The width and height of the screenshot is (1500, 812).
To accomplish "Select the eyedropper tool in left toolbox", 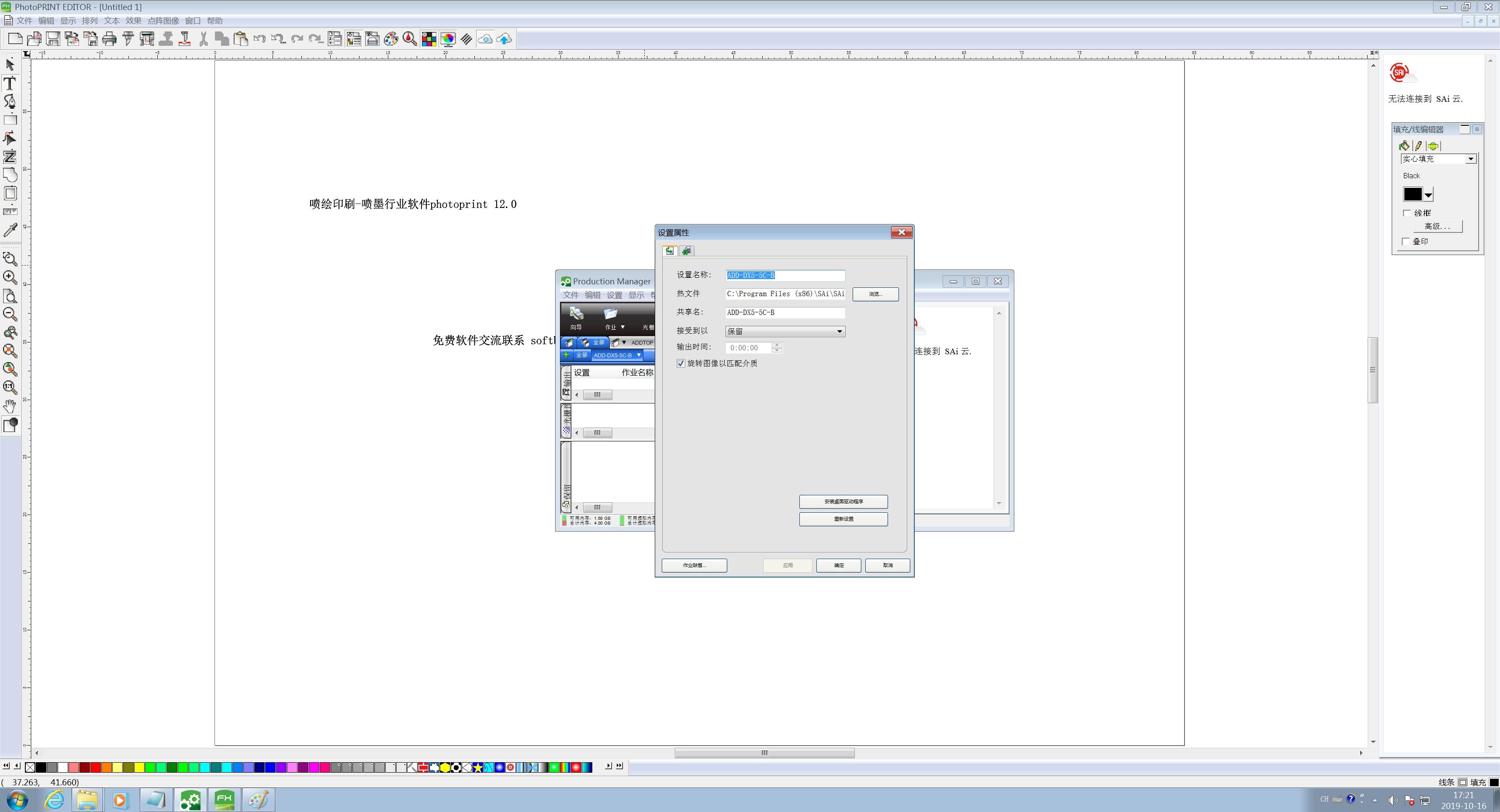I will [10, 230].
